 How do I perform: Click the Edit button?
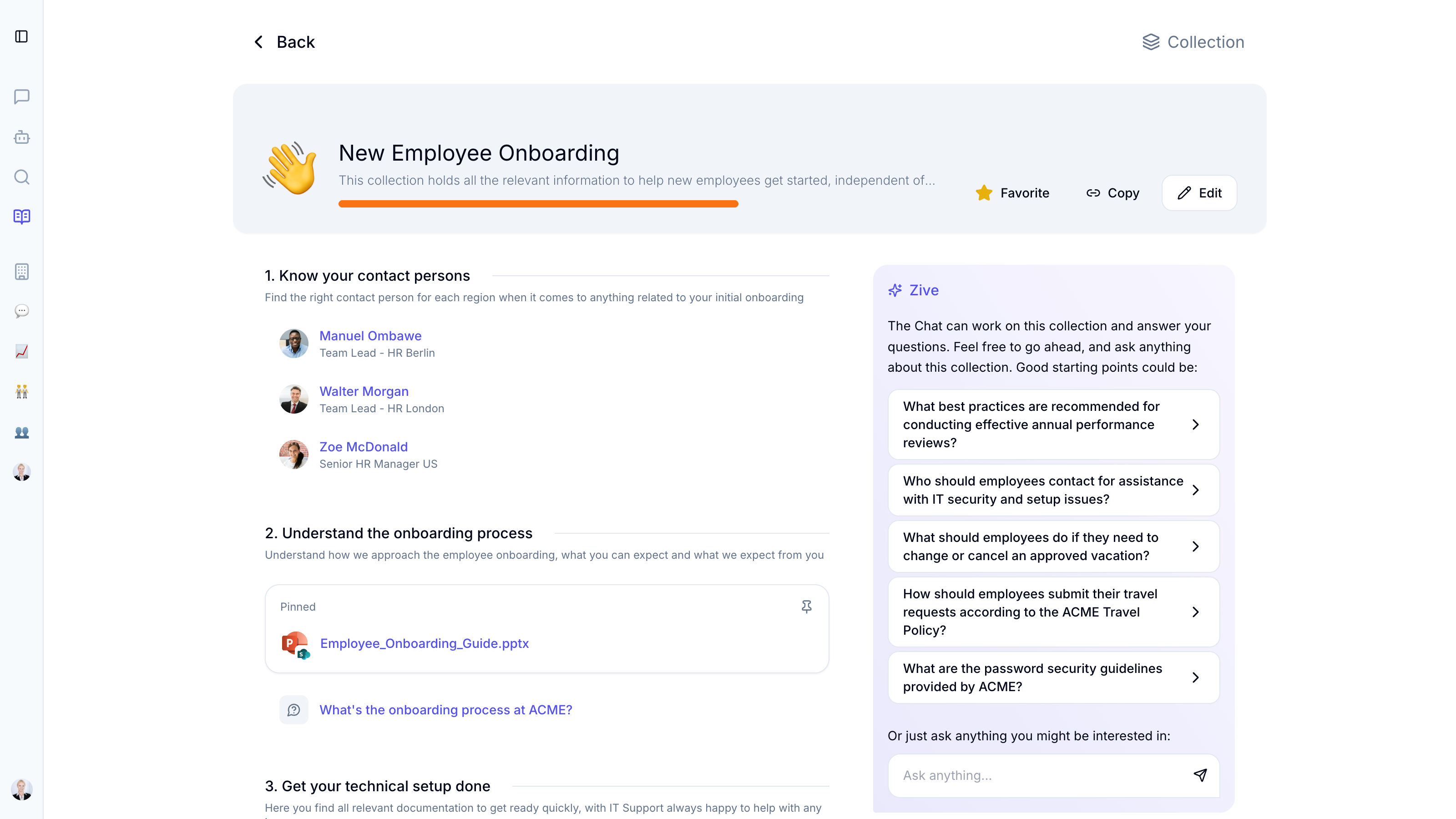(1199, 193)
